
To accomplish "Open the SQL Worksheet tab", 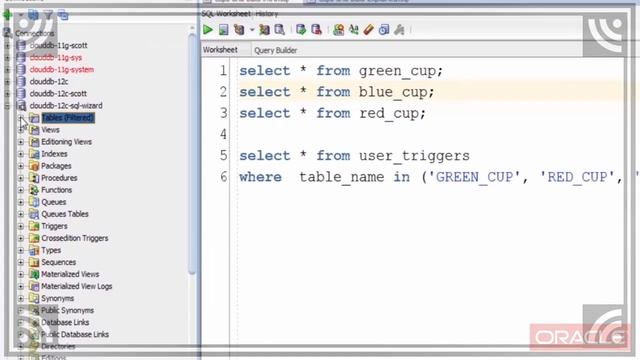I will pyautogui.click(x=226, y=13).
